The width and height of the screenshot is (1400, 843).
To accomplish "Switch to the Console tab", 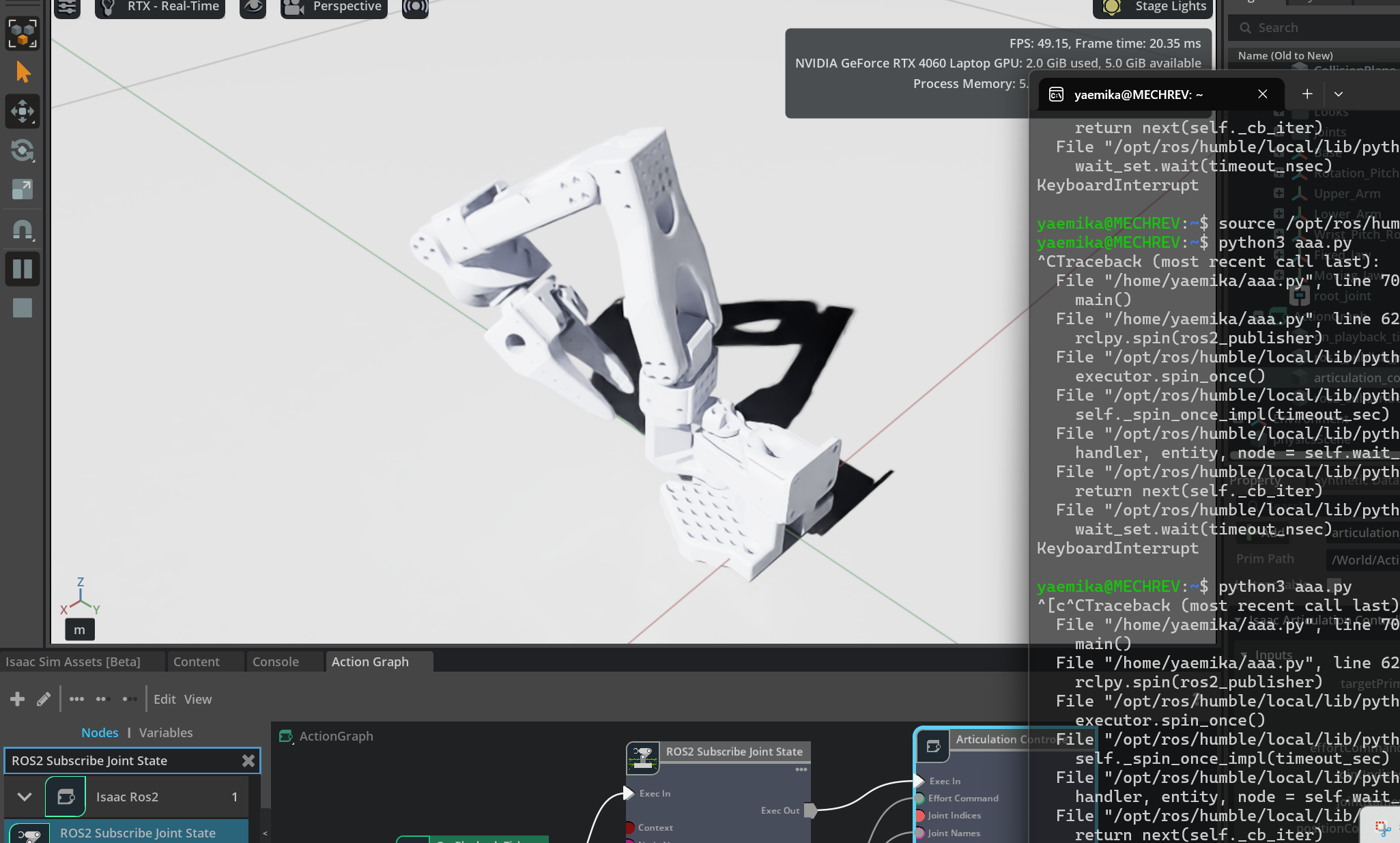I will (x=276, y=661).
